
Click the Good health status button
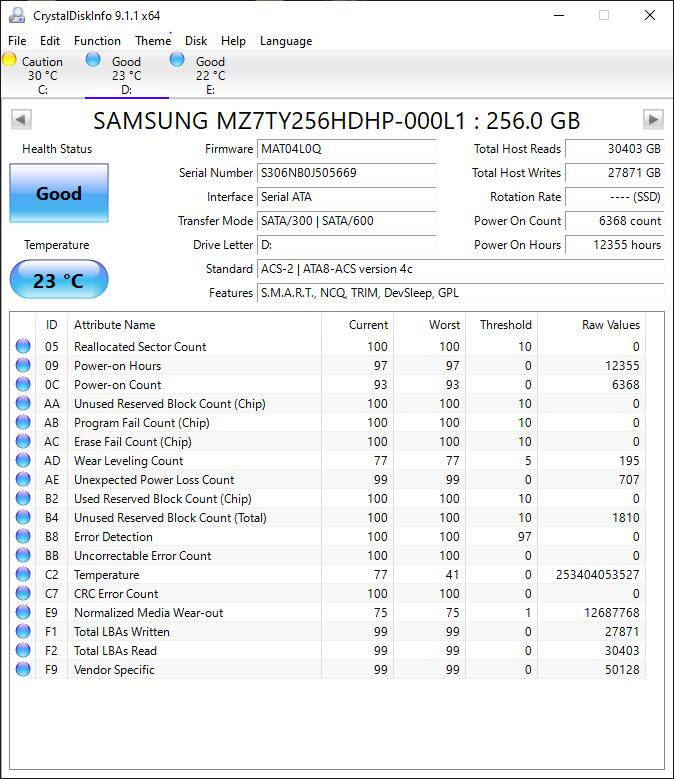[59, 193]
